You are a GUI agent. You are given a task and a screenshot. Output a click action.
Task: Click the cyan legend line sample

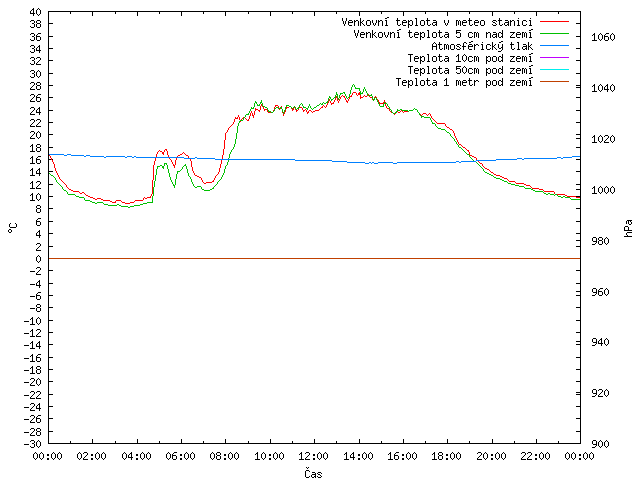(x=554, y=69)
